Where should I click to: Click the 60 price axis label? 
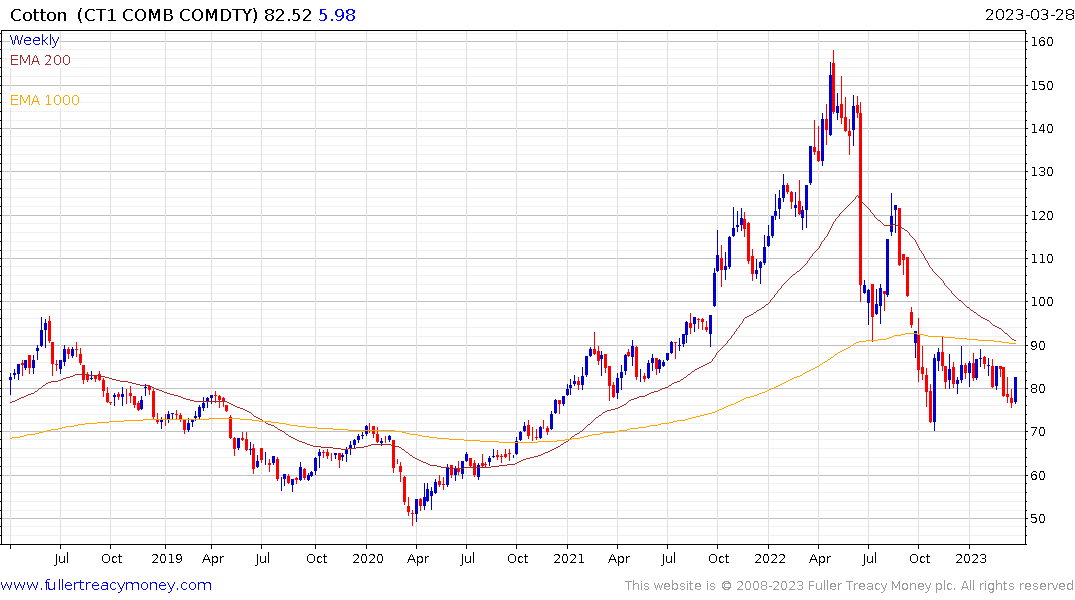(x=1038, y=475)
